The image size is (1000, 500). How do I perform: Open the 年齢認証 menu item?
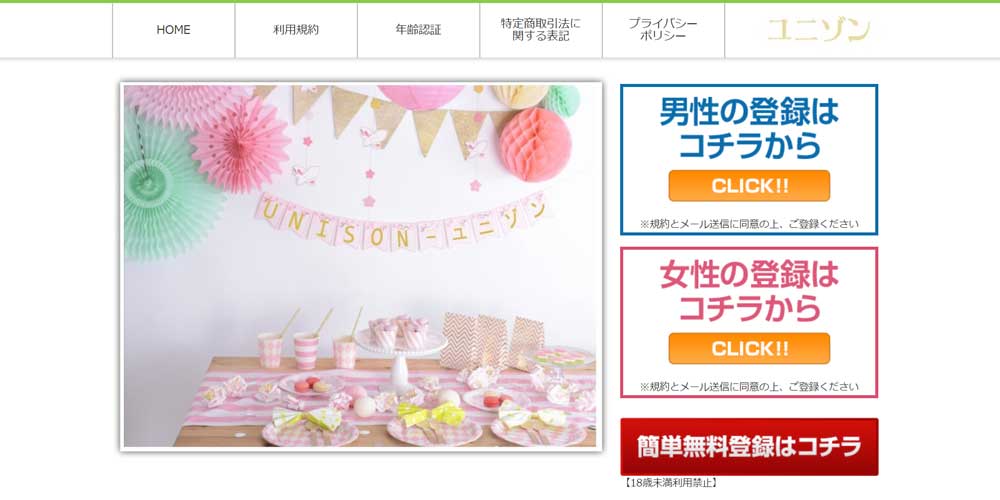point(418,30)
